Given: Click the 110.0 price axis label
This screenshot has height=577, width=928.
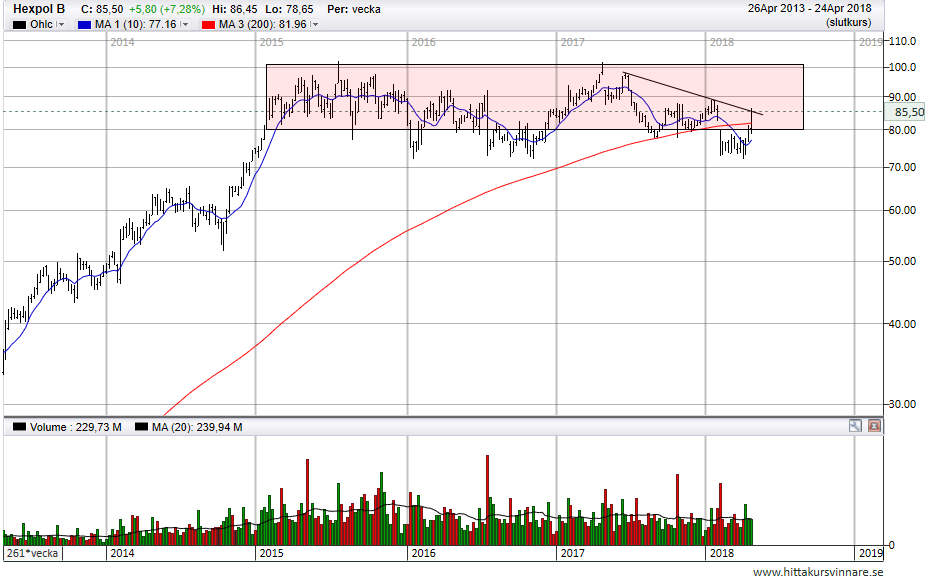Looking at the screenshot, I should pos(903,41).
